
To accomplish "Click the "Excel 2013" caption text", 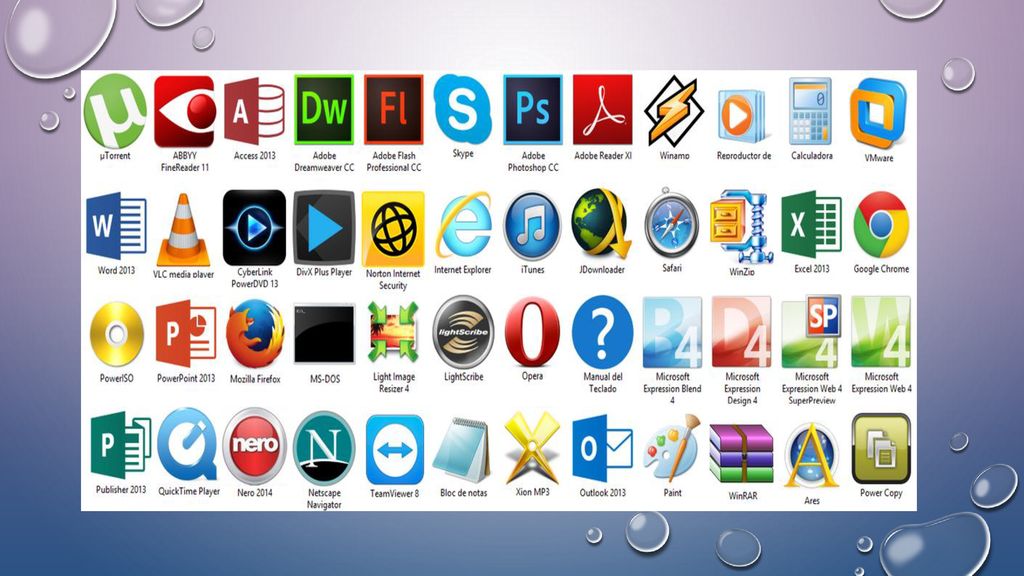I will [x=812, y=268].
